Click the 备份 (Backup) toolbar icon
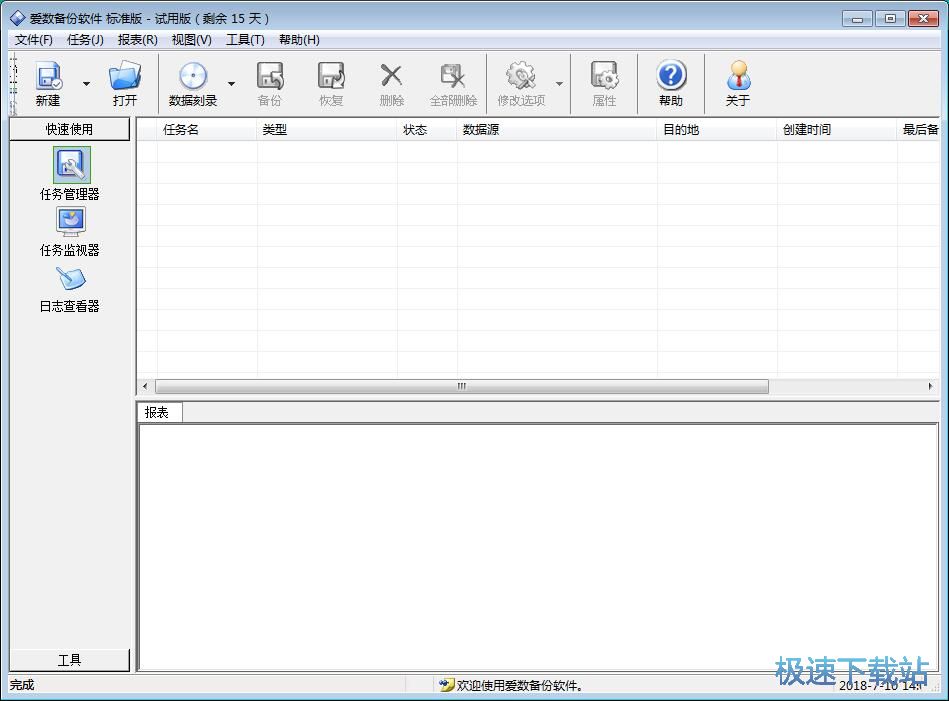The height and width of the screenshot is (701, 949). 270,84
